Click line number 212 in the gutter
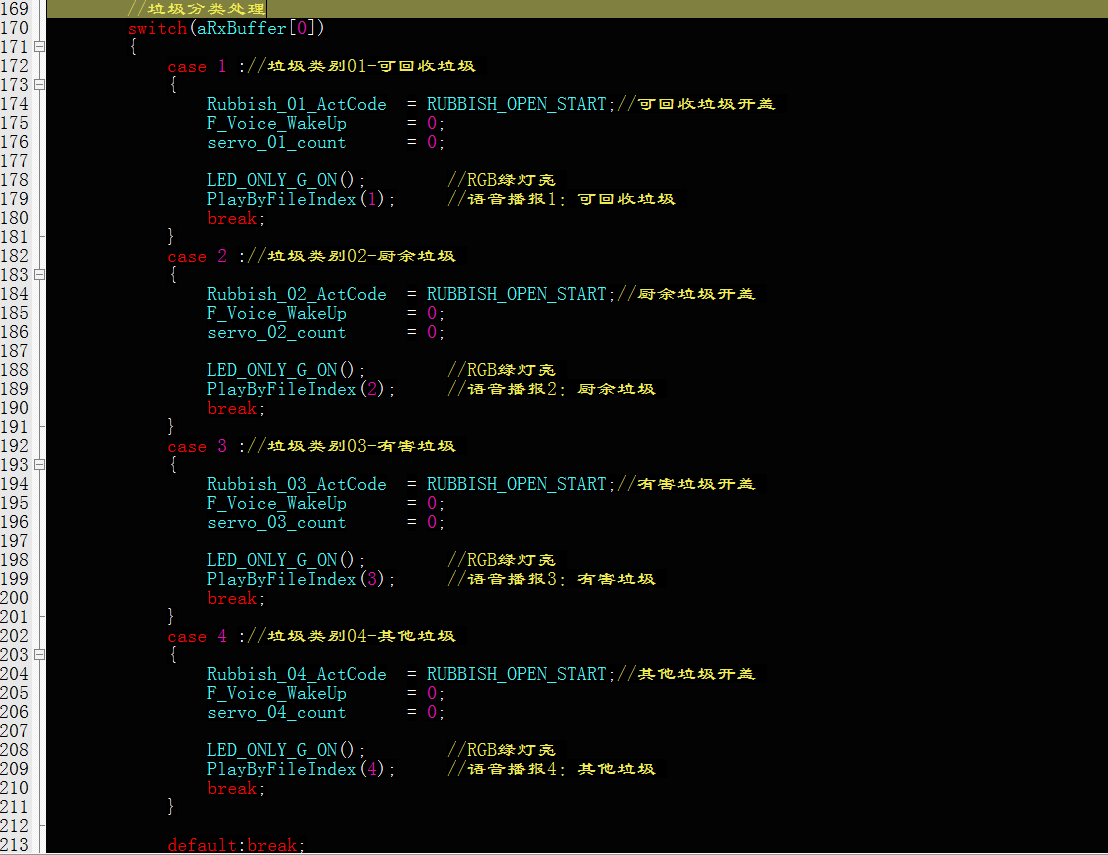 pos(15,826)
